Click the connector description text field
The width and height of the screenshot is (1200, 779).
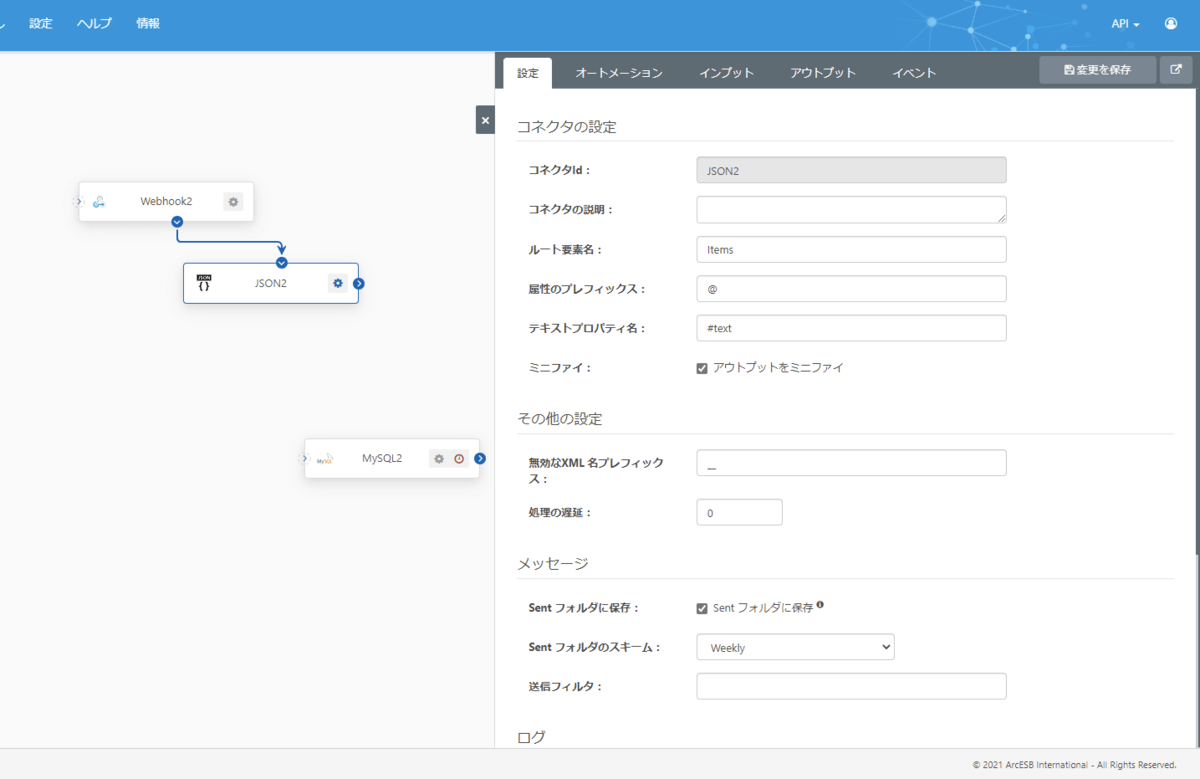[x=851, y=209]
